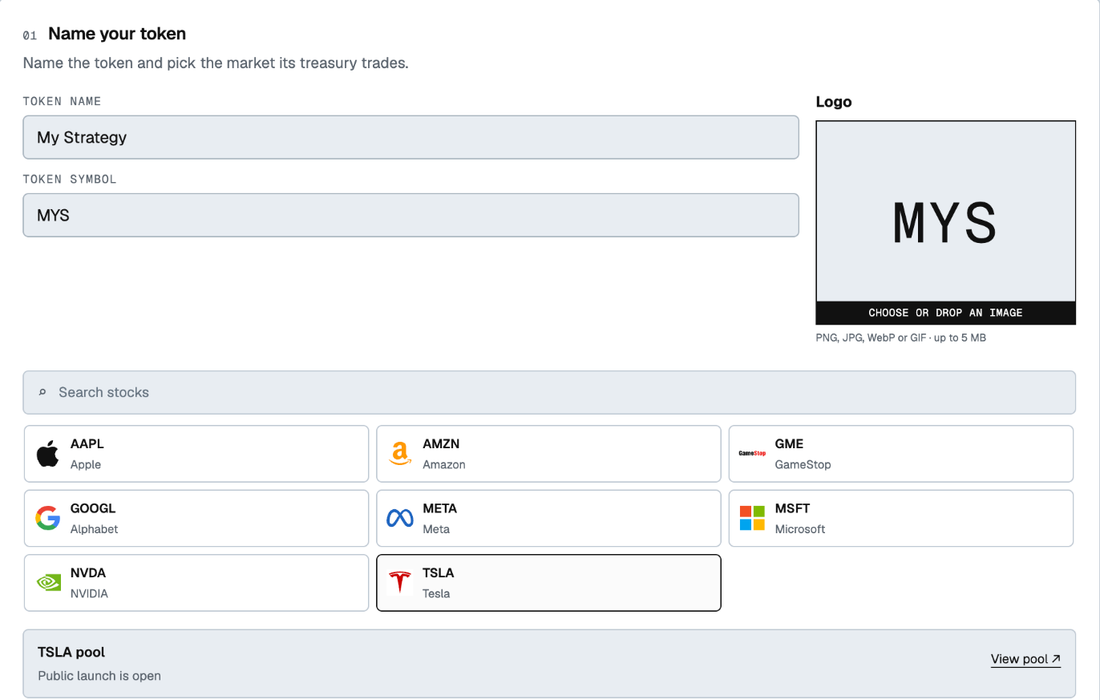The height and width of the screenshot is (700, 1100).
Task: Click the selected TSLA ticker text
Action: click(x=438, y=573)
